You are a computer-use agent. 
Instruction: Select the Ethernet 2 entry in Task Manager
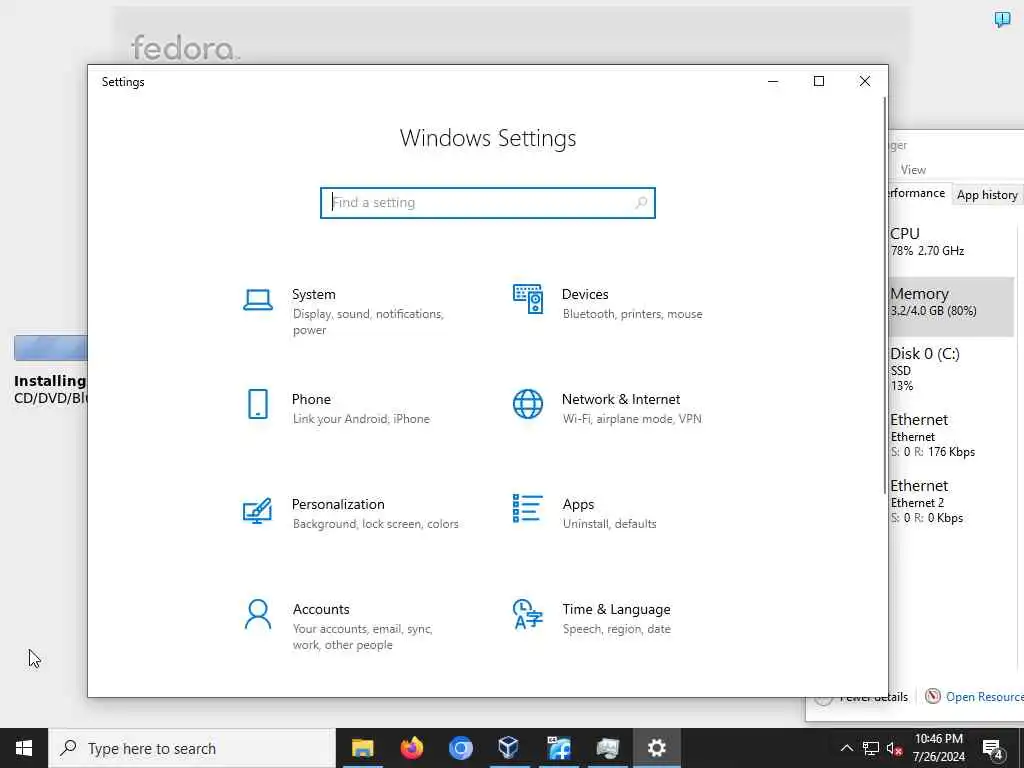click(951, 502)
